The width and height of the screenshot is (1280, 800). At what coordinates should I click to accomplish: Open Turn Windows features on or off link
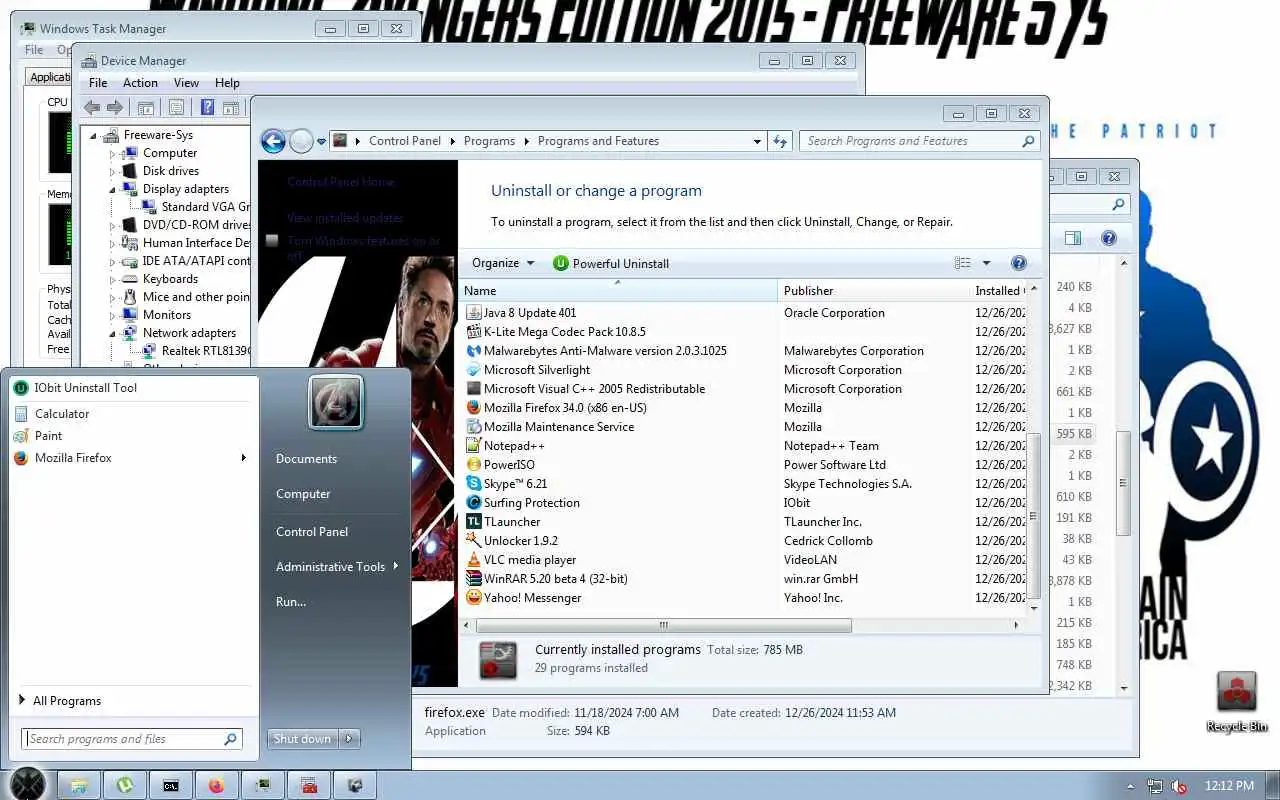click(x=364, y=248)
